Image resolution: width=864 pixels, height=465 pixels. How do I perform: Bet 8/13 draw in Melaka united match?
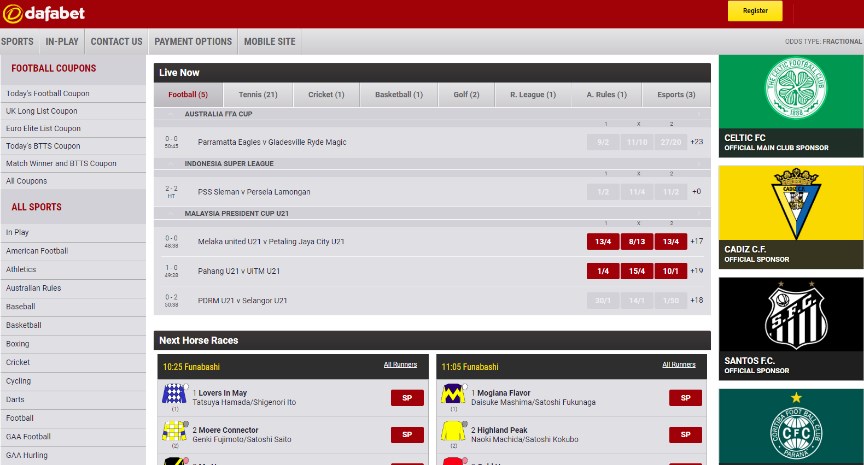pos(636,241)
